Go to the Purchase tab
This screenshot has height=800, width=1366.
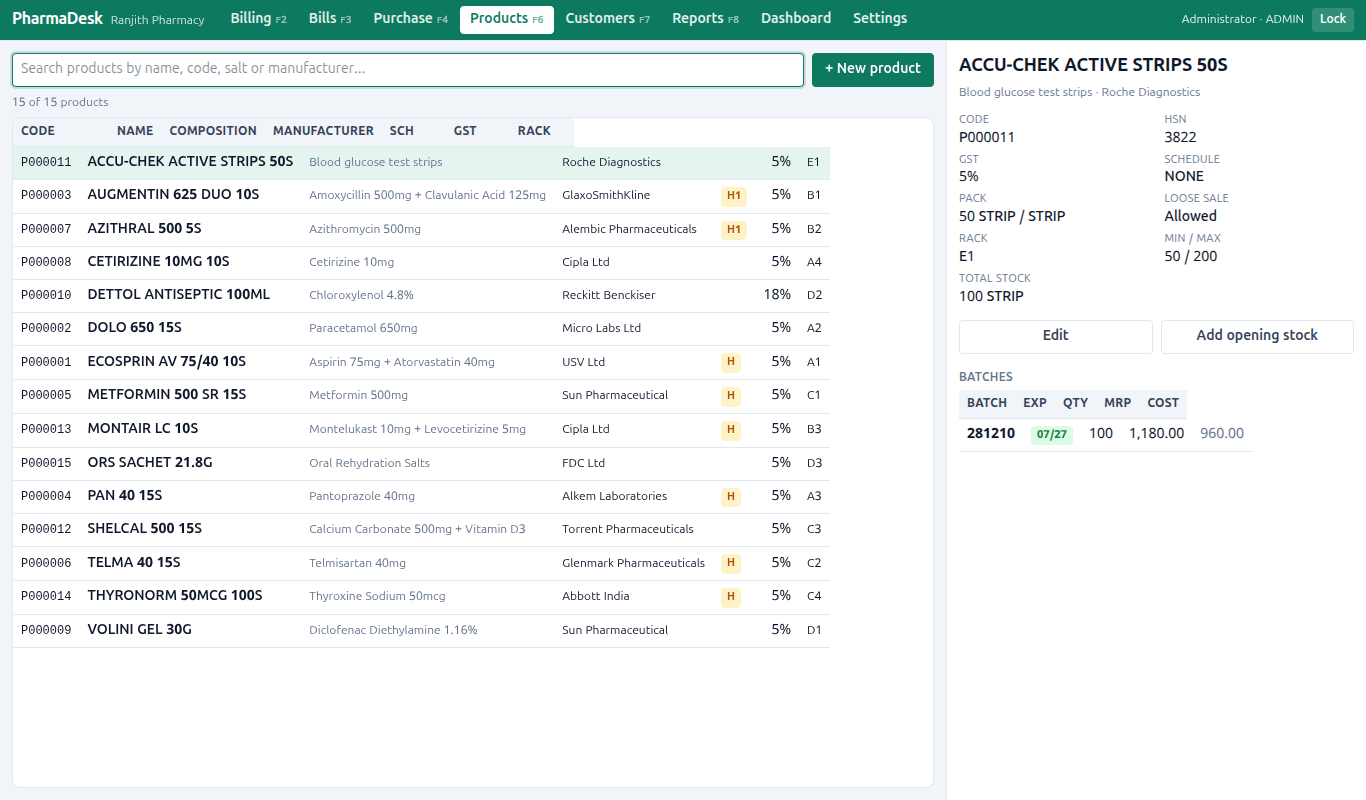tap(411, 19)
